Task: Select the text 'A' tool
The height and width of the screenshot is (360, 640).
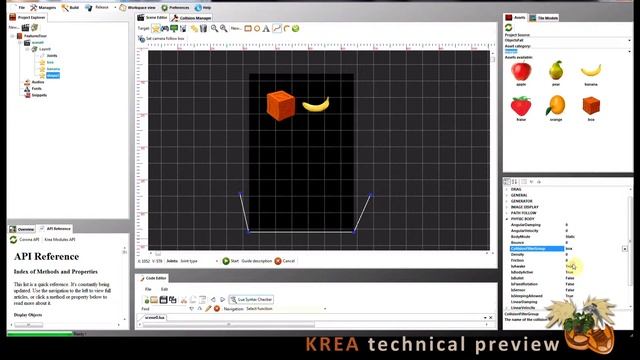Action: [266, 29]
